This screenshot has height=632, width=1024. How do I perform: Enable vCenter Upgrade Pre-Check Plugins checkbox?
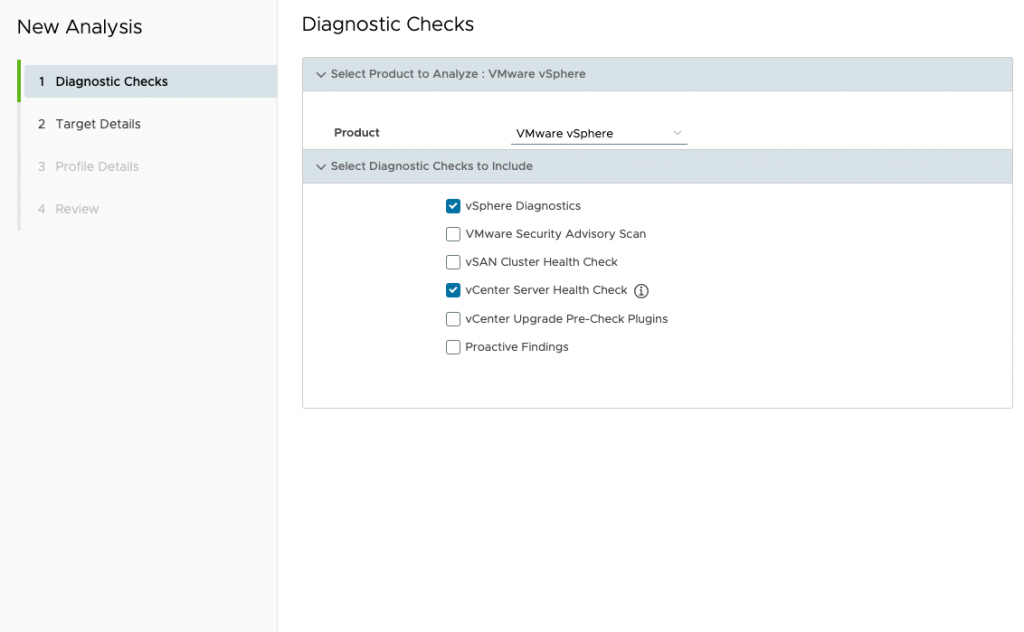point(453,319)
